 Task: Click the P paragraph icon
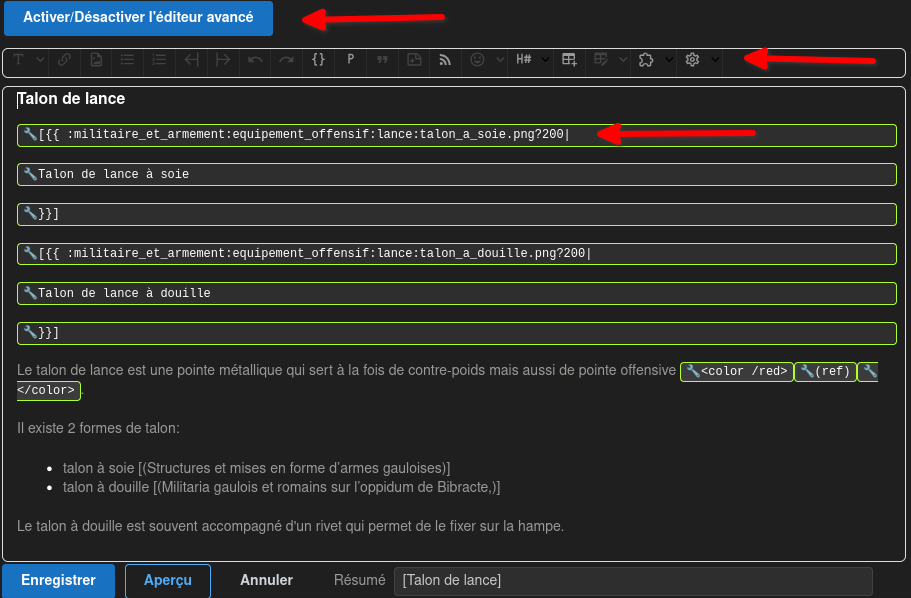pos(350,59)
